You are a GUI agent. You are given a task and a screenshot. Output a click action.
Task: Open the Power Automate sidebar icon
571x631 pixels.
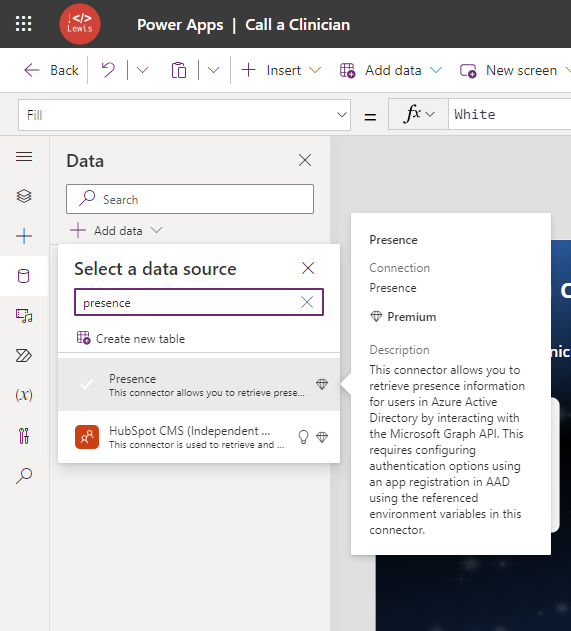click(24, 355)
